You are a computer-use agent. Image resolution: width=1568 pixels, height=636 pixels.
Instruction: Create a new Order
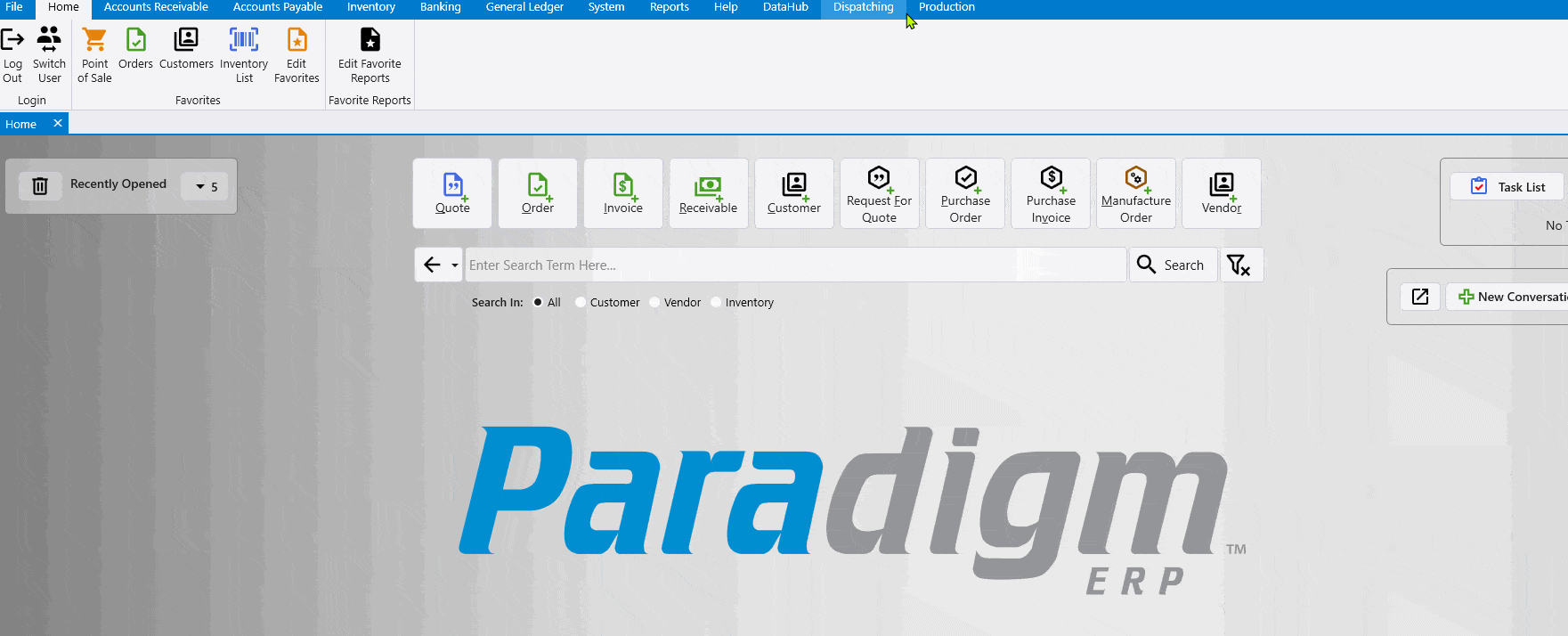538,193
